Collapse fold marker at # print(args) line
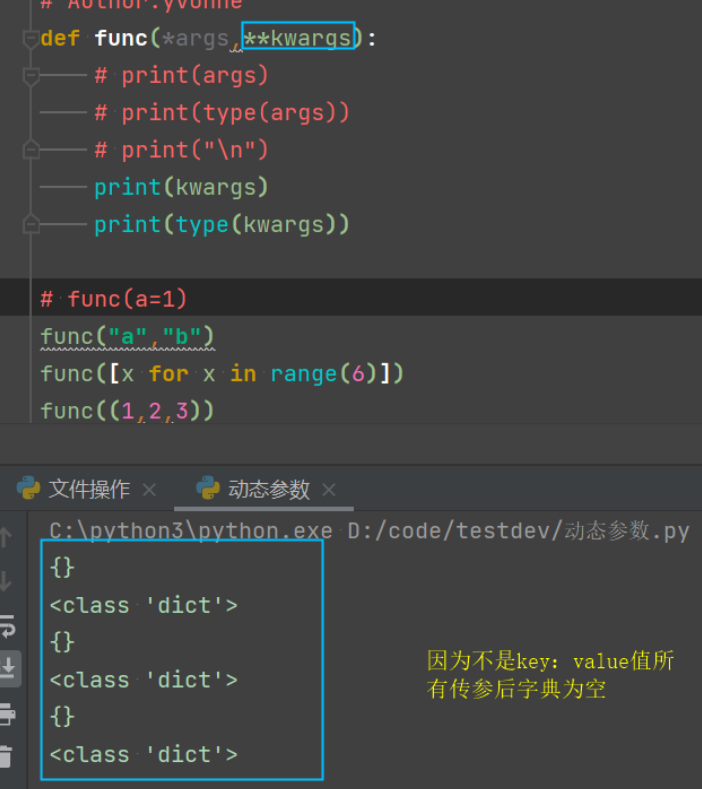Image resolution: width=702 pixels, height=789 pixels. 31,76
